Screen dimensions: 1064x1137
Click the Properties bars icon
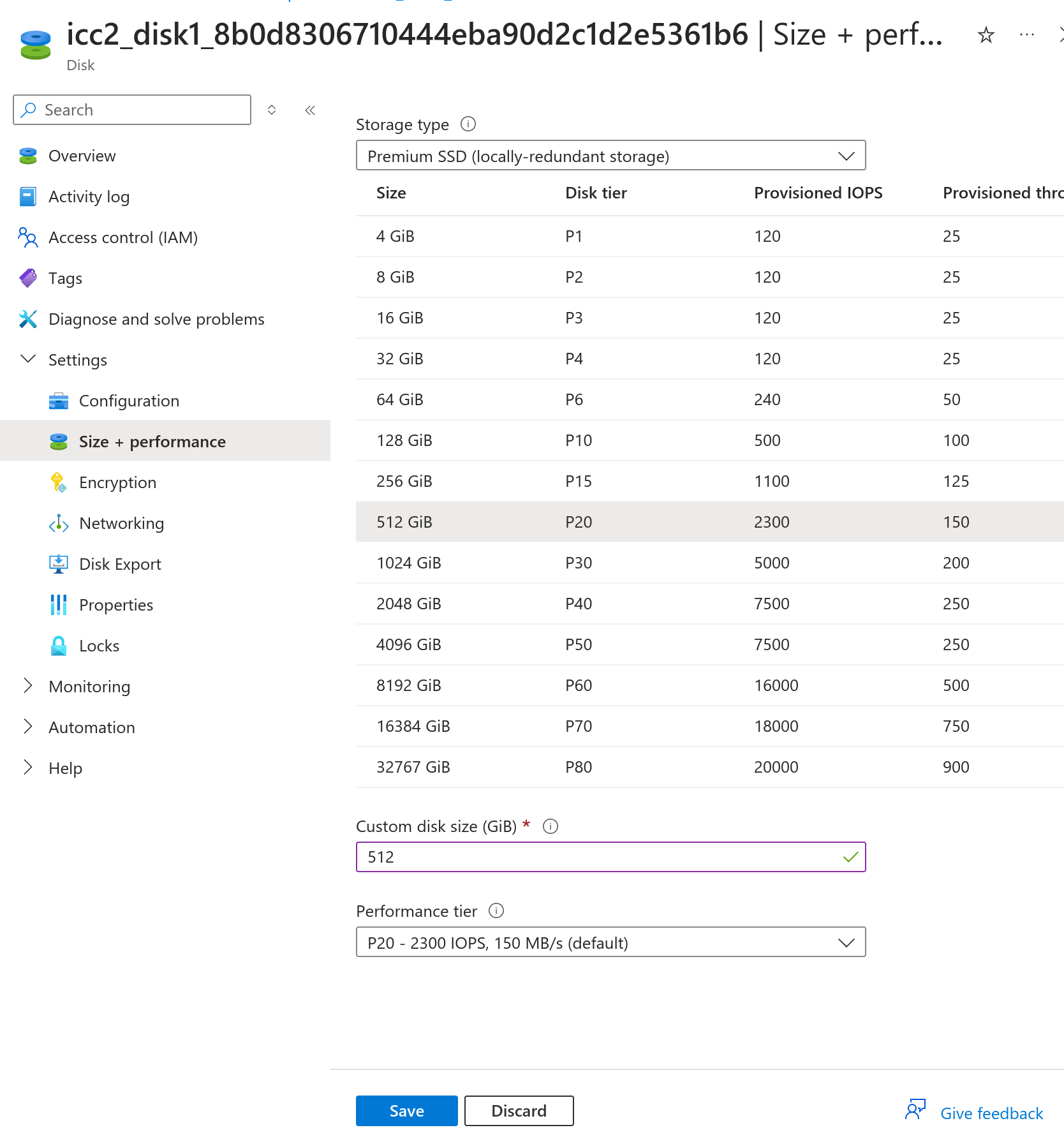click(x=59, y=605)
